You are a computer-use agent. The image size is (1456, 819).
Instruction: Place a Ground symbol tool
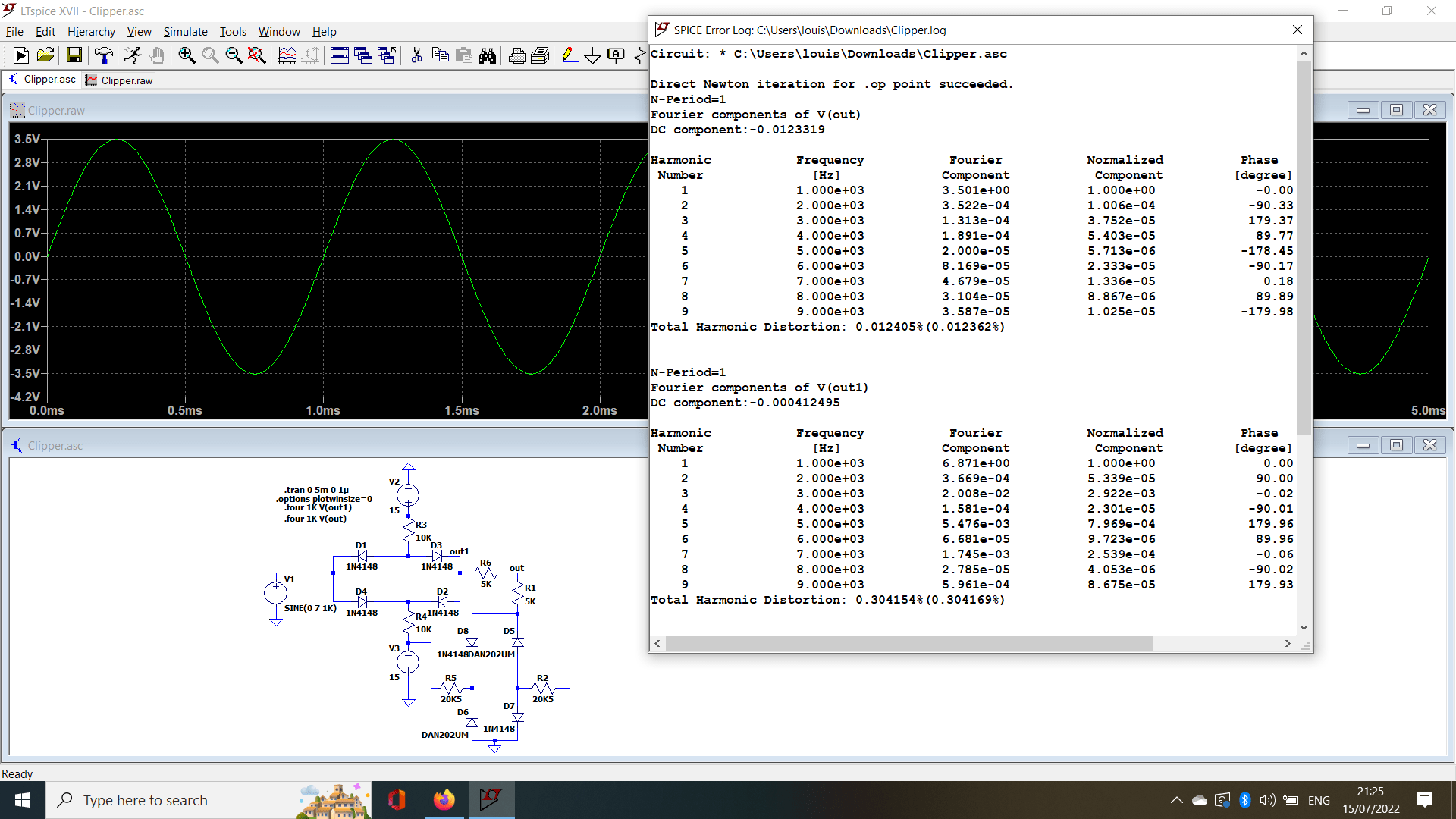click(592, 55)
